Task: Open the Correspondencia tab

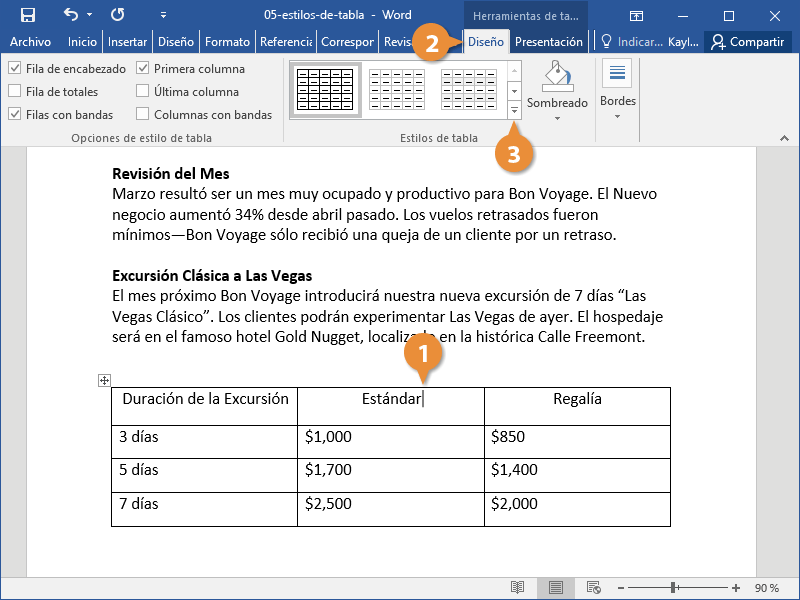Action: pos(347,42)
